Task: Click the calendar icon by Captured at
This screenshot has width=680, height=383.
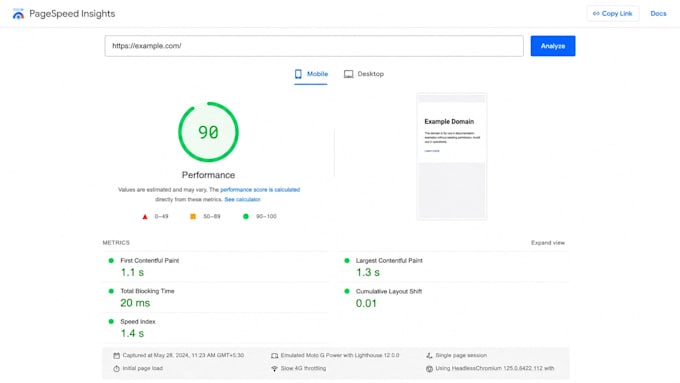Action: 116,356
